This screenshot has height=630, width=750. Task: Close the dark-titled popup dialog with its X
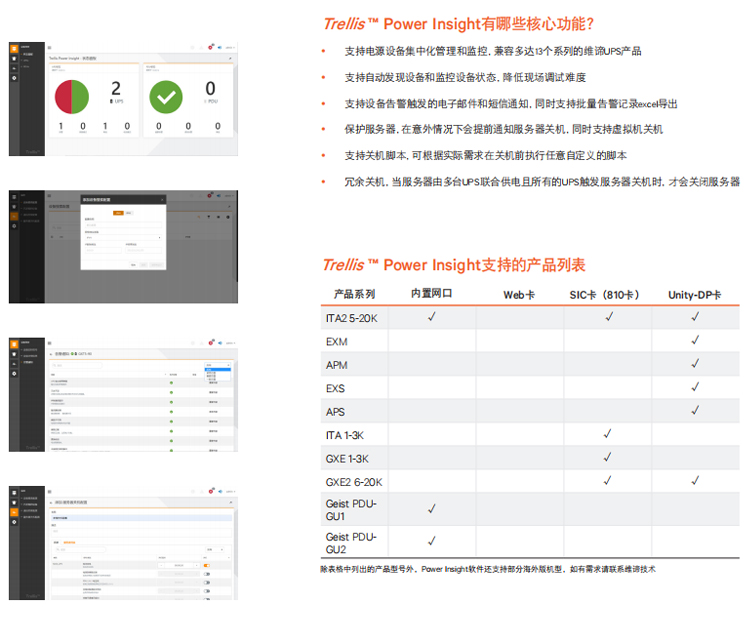[x=162, y=200]
